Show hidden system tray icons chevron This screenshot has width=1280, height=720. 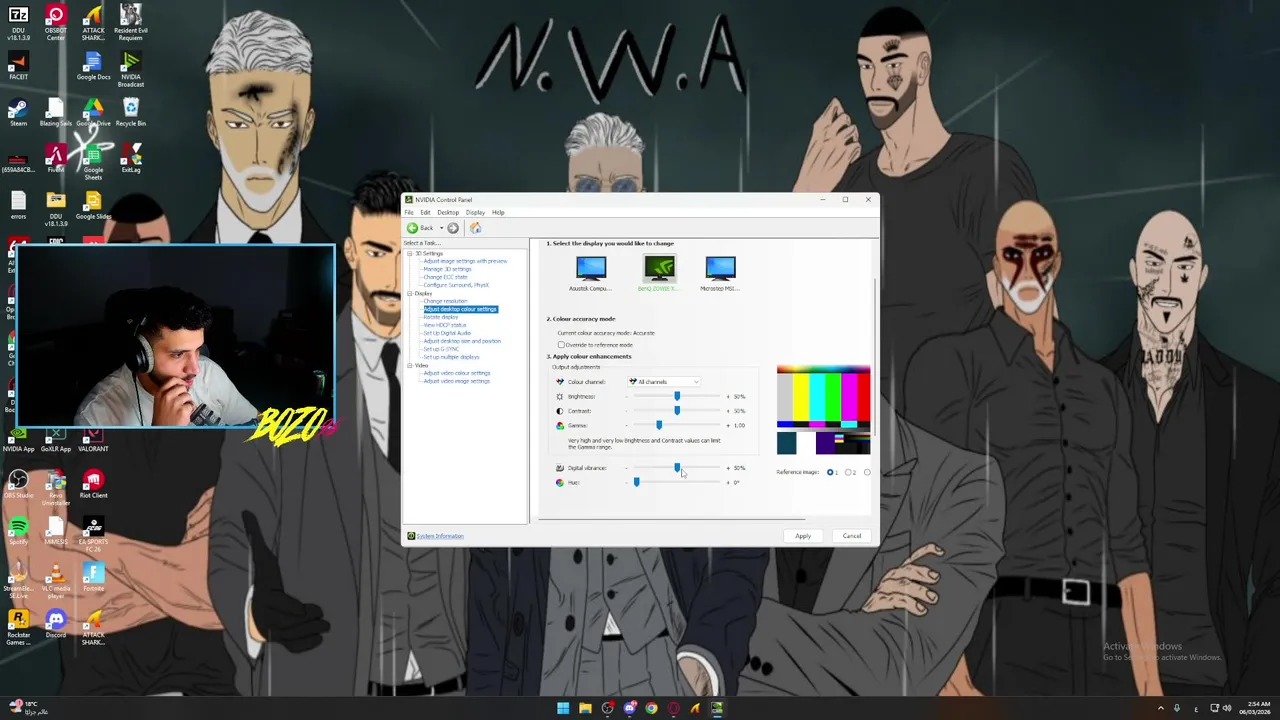point(1161,708)
